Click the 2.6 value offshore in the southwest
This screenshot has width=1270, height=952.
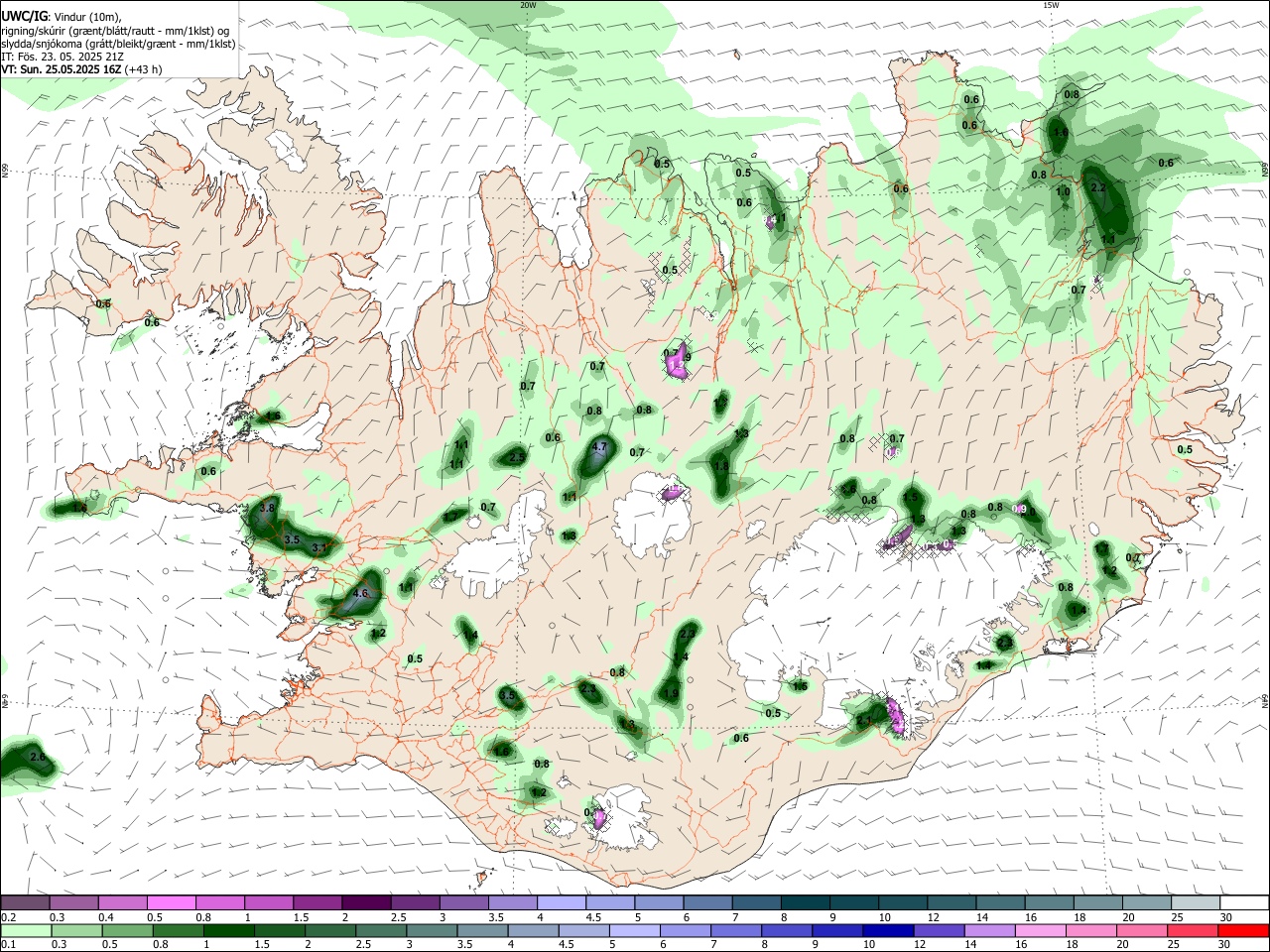pos(39,757)
